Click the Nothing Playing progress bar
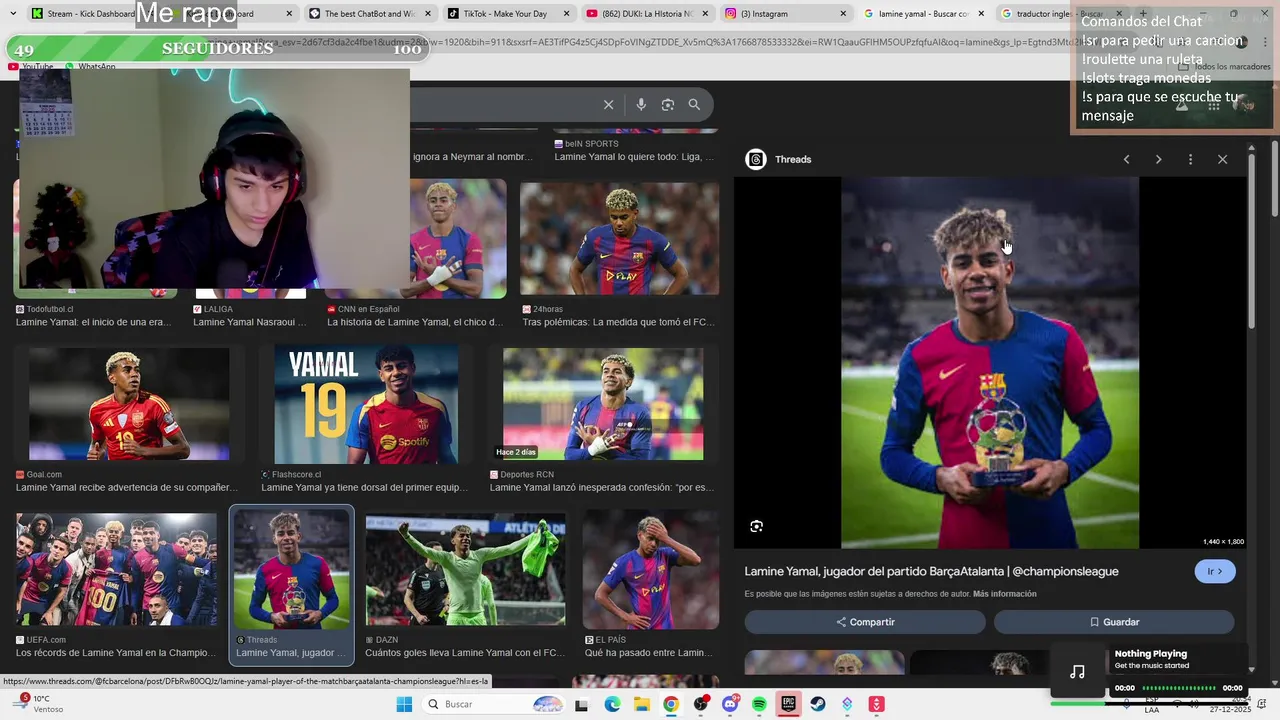The height and width of the screenshot is (720, 1280). click(x=1179, y=688)
